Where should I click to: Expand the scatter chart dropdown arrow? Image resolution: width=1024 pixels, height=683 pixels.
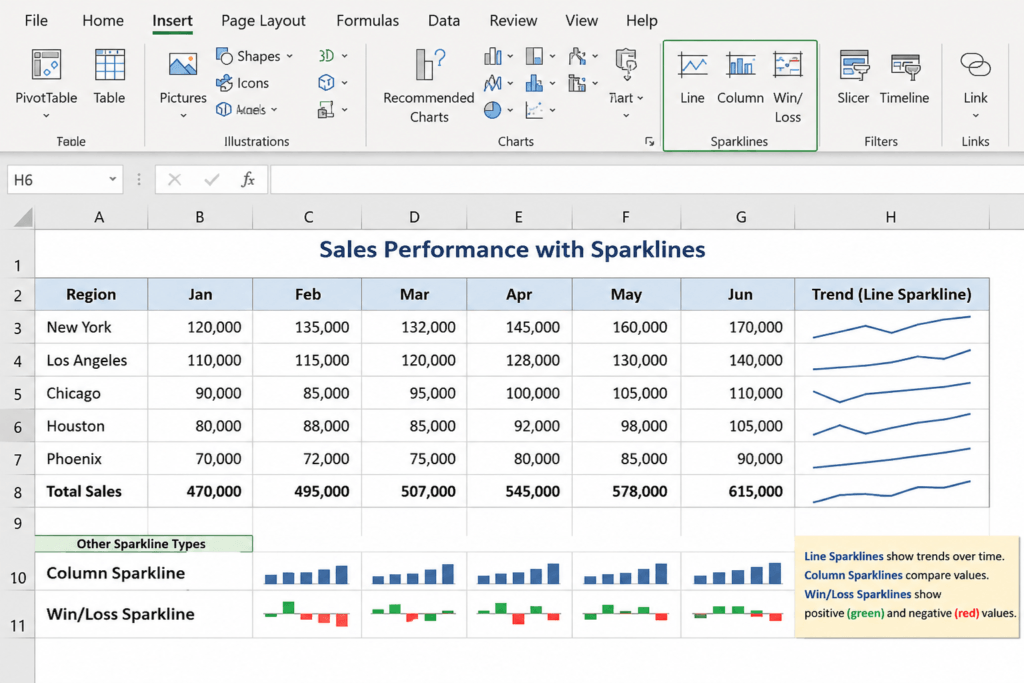tap(552, 110)
